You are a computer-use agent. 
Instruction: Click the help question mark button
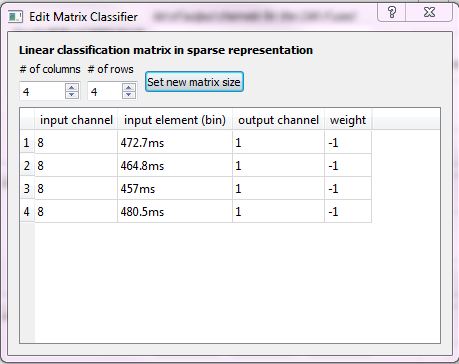tap(392, 12)
